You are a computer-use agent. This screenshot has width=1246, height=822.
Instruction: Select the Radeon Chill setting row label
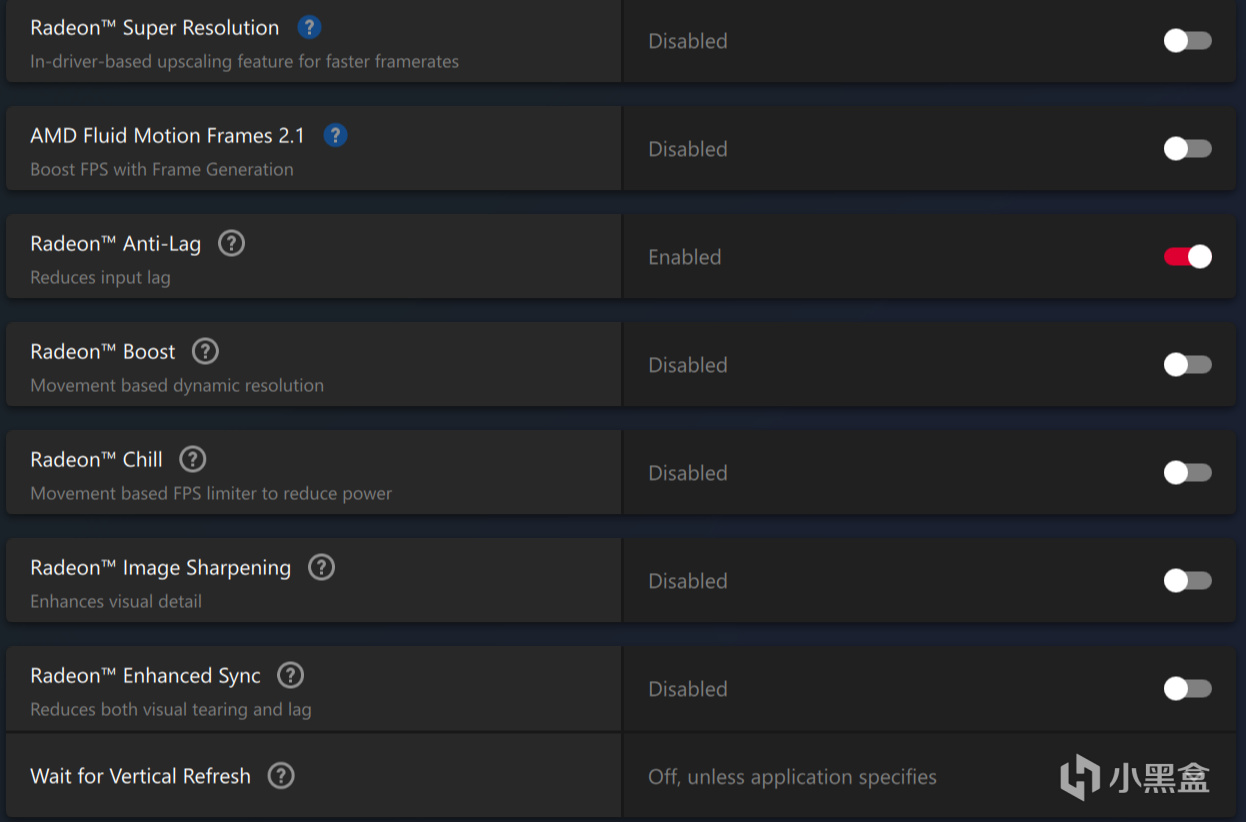click(x=96, y=460)
